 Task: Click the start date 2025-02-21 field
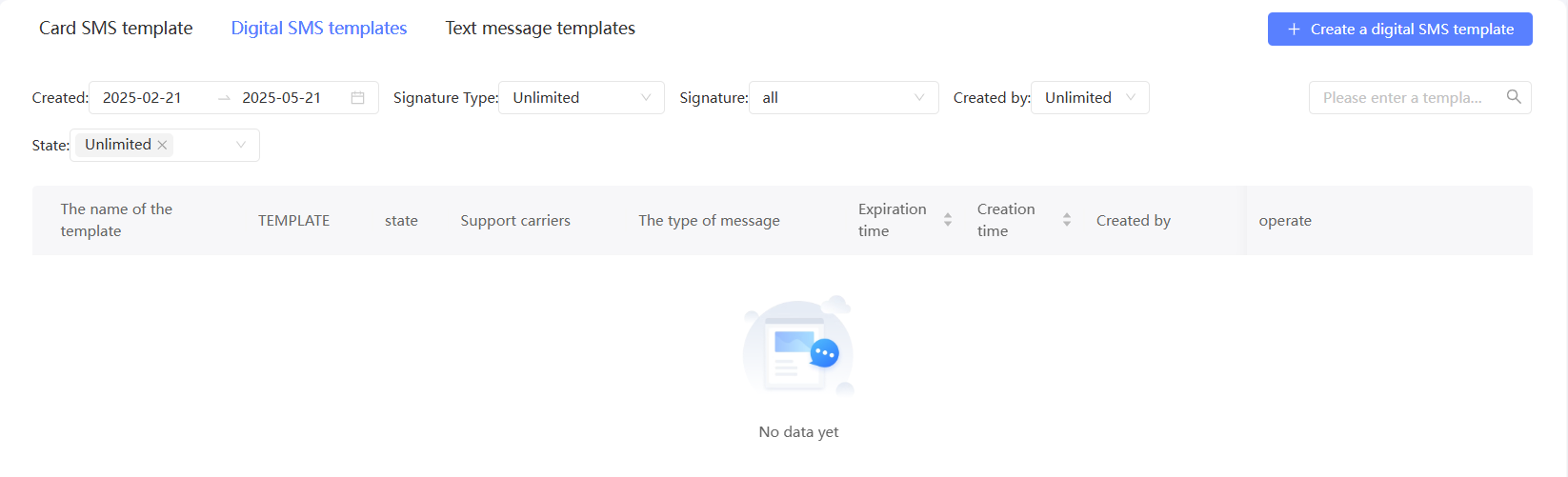[x=142, y=98]
